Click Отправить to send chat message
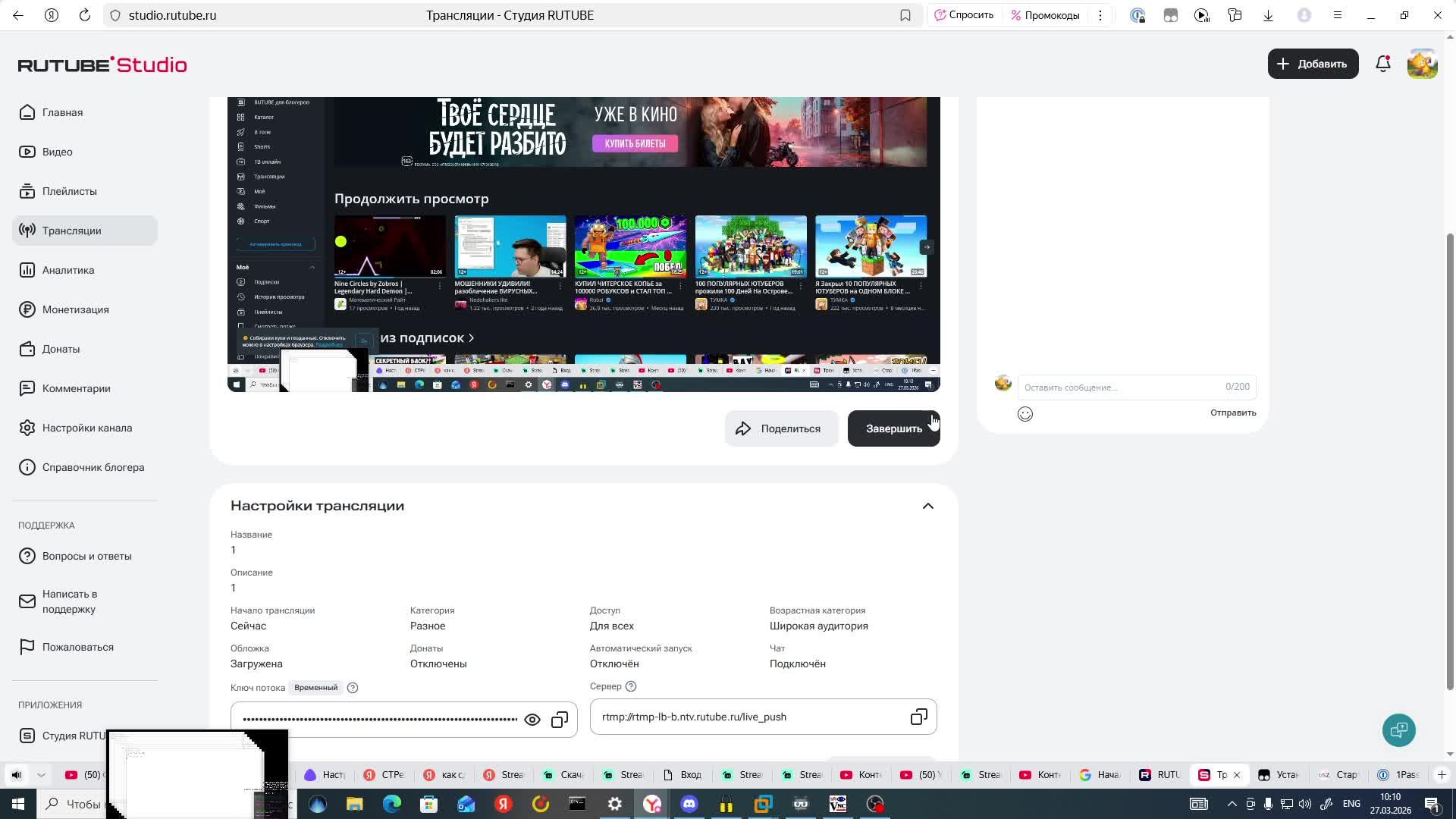The height and width of the screenshot is (819, 1456). point(1232,413)
